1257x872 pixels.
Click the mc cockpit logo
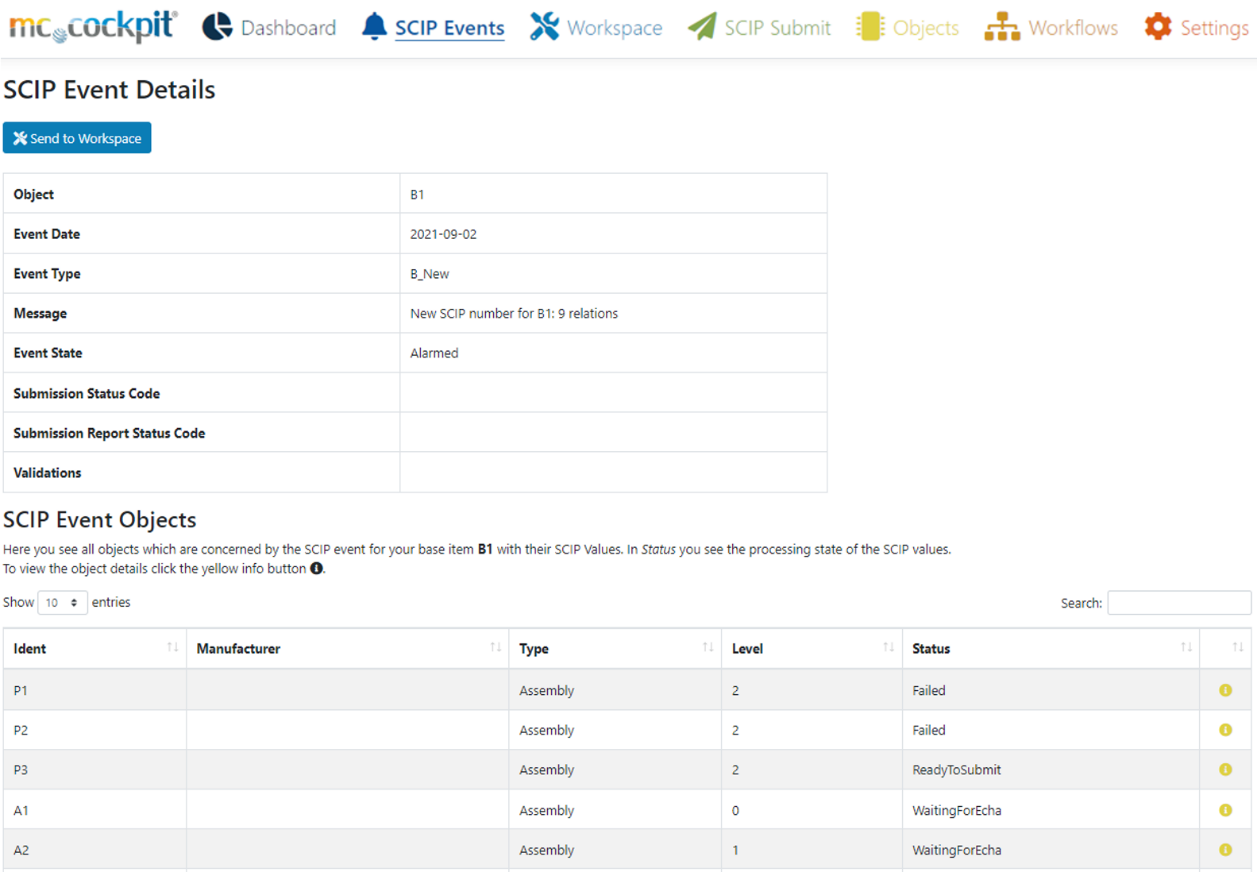93,27
